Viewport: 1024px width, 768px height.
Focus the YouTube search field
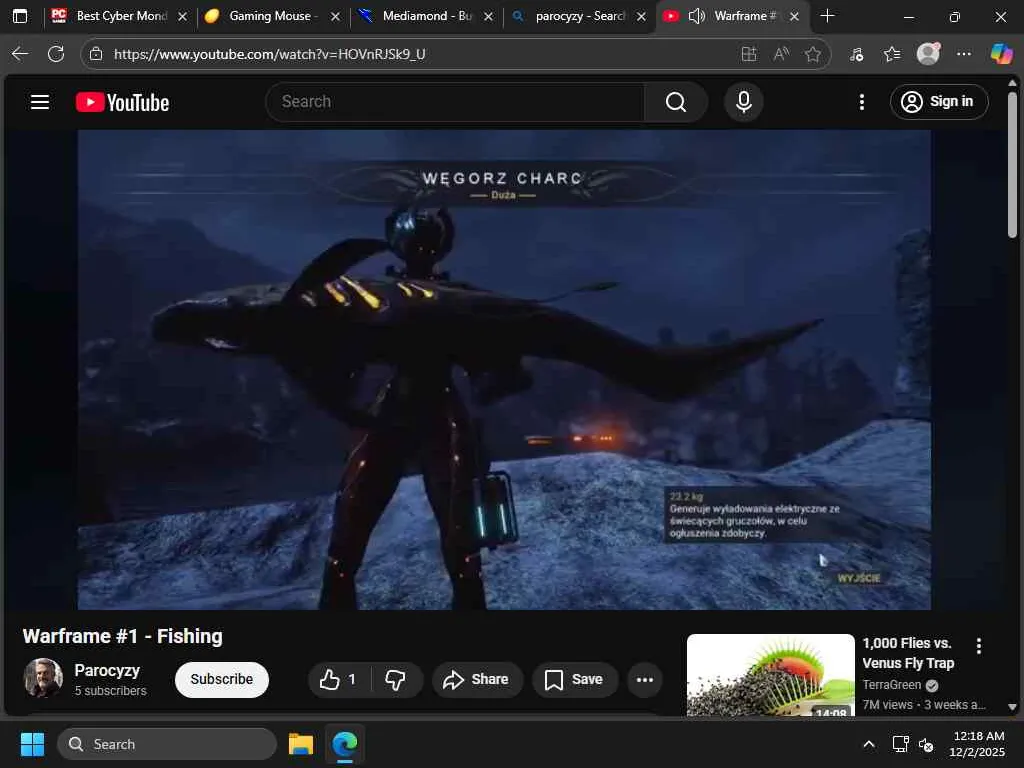[x=455, y=102]
